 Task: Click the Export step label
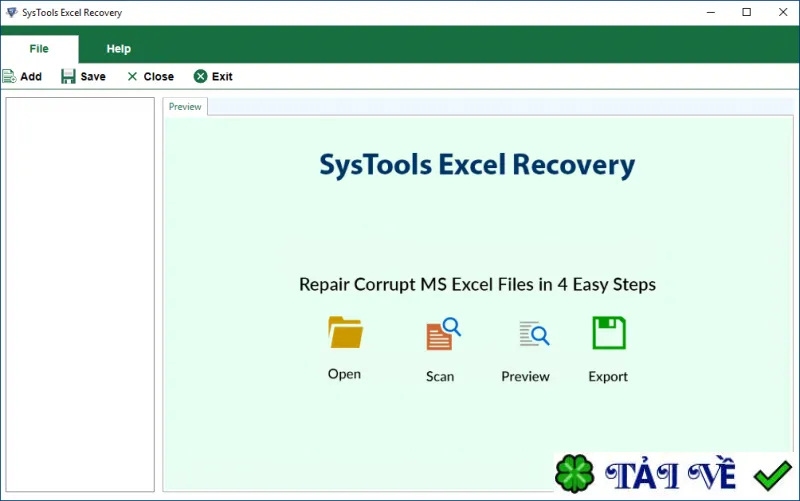pyautogui.click(x=608, y=377)
